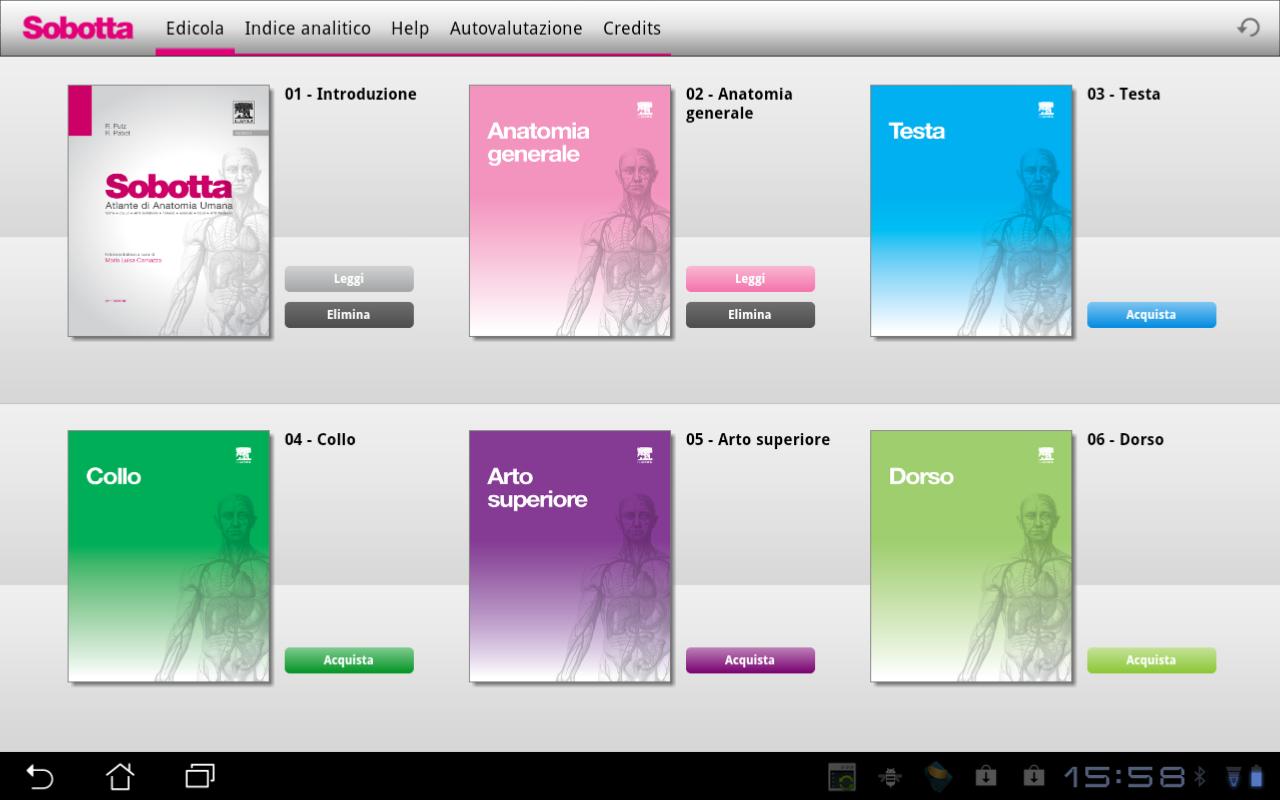Click the Sobotta logo
The height and width of the screenshot is (800, 1280).
click(x=78, y=28)
